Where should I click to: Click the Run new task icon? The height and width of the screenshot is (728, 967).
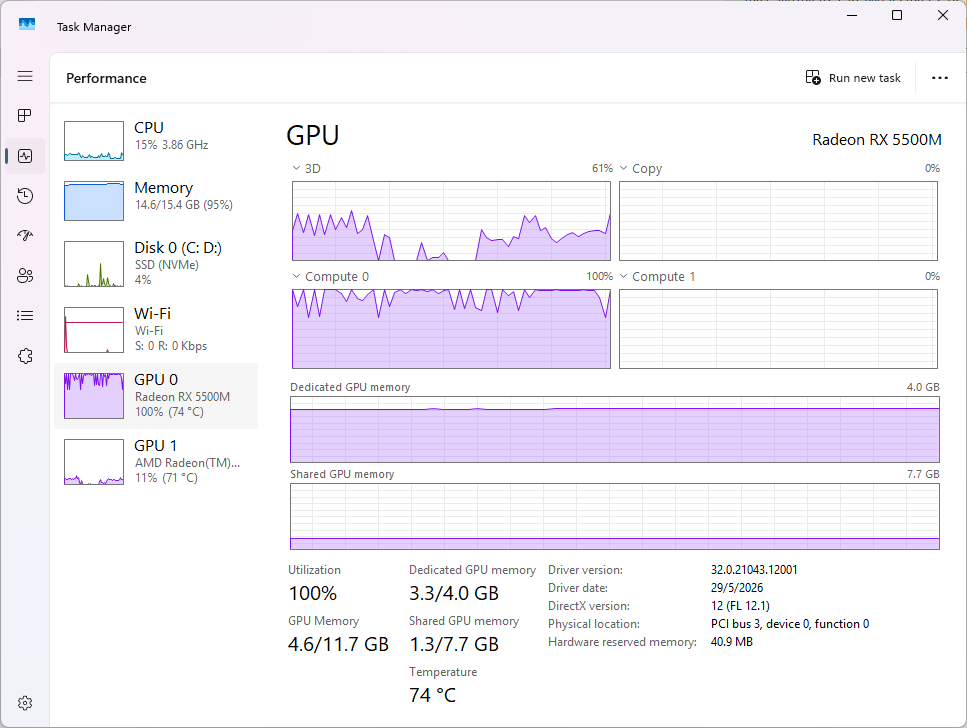(813, 78)
